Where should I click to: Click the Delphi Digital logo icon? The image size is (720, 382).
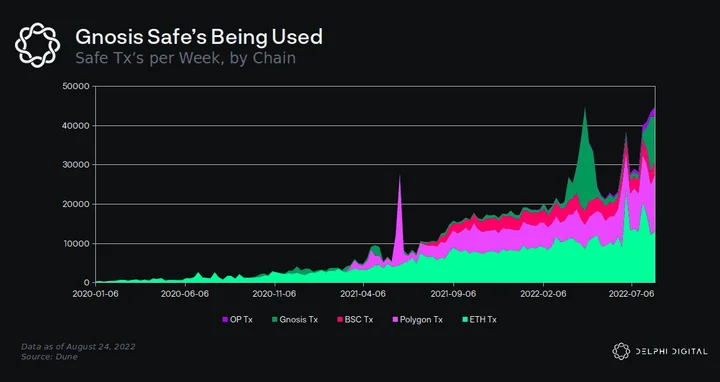point(621,351)
